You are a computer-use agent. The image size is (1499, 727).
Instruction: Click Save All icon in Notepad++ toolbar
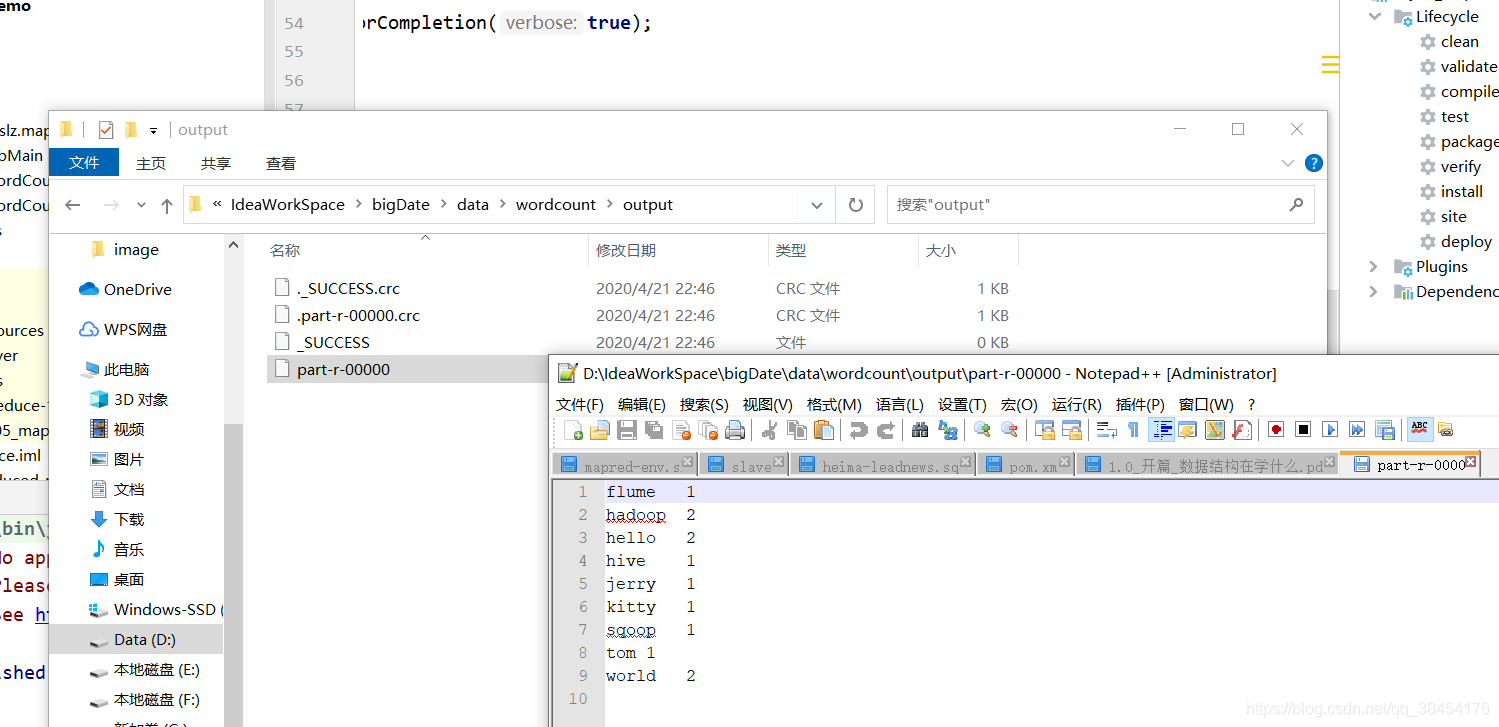(654, 430)
